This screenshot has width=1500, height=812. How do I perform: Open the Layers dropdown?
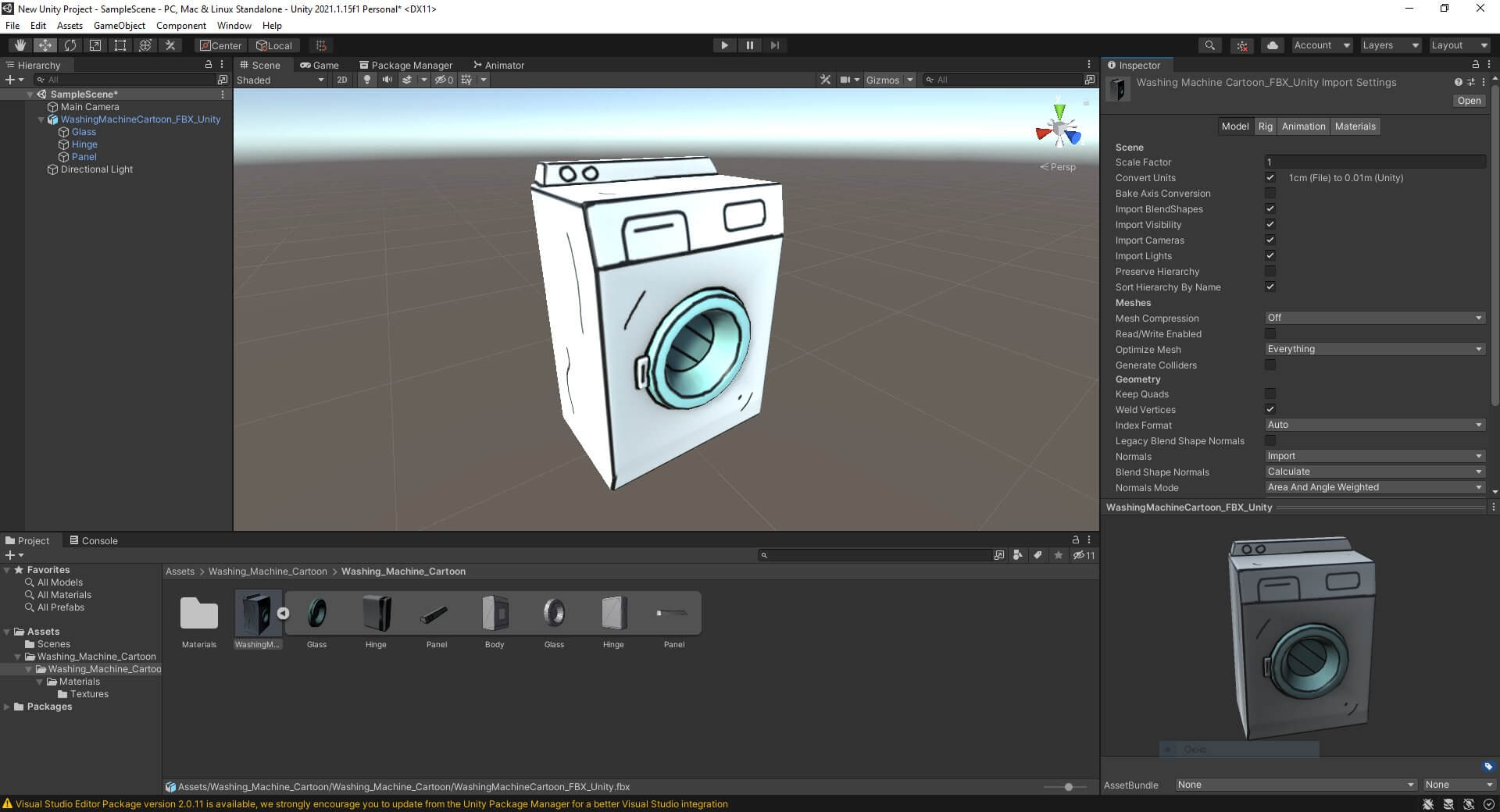pyautogui.click(x=1390, y=45)
